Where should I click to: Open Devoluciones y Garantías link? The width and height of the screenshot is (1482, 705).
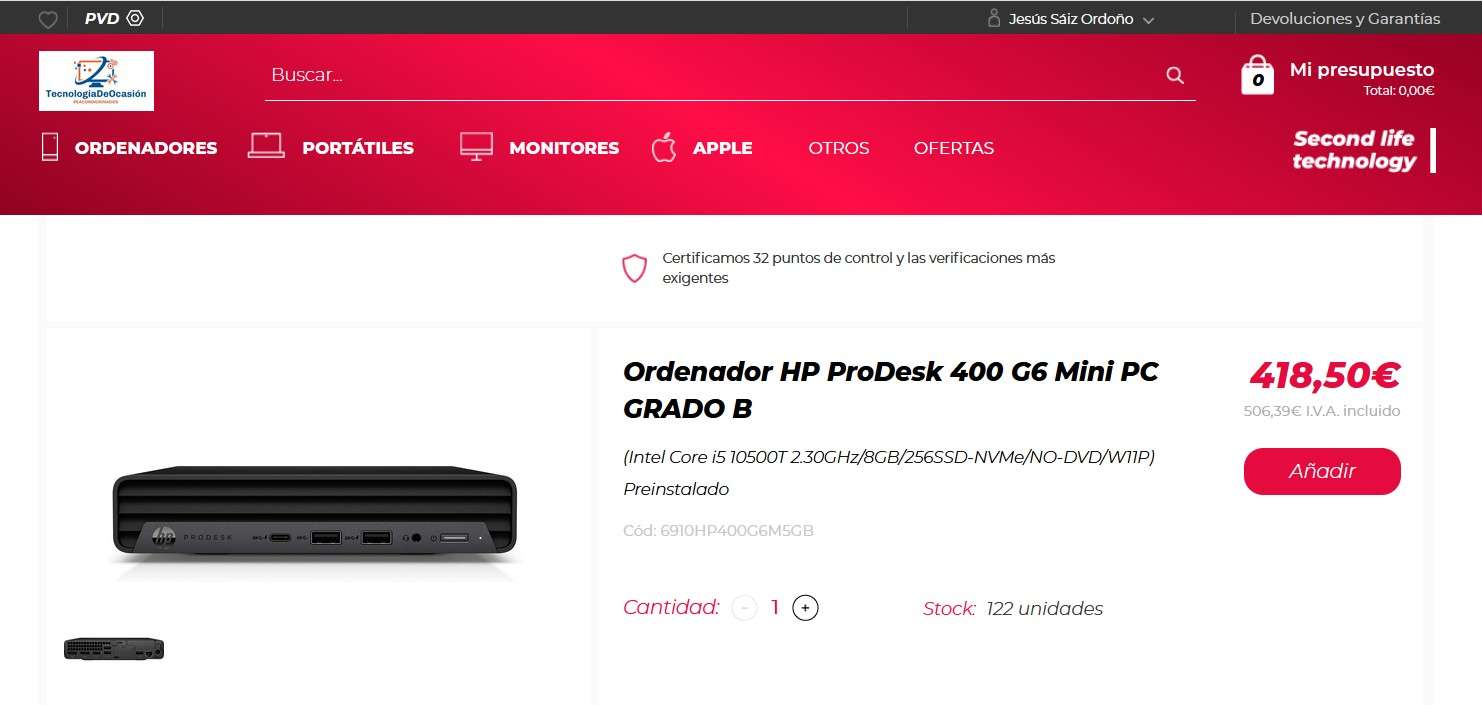1345,18
